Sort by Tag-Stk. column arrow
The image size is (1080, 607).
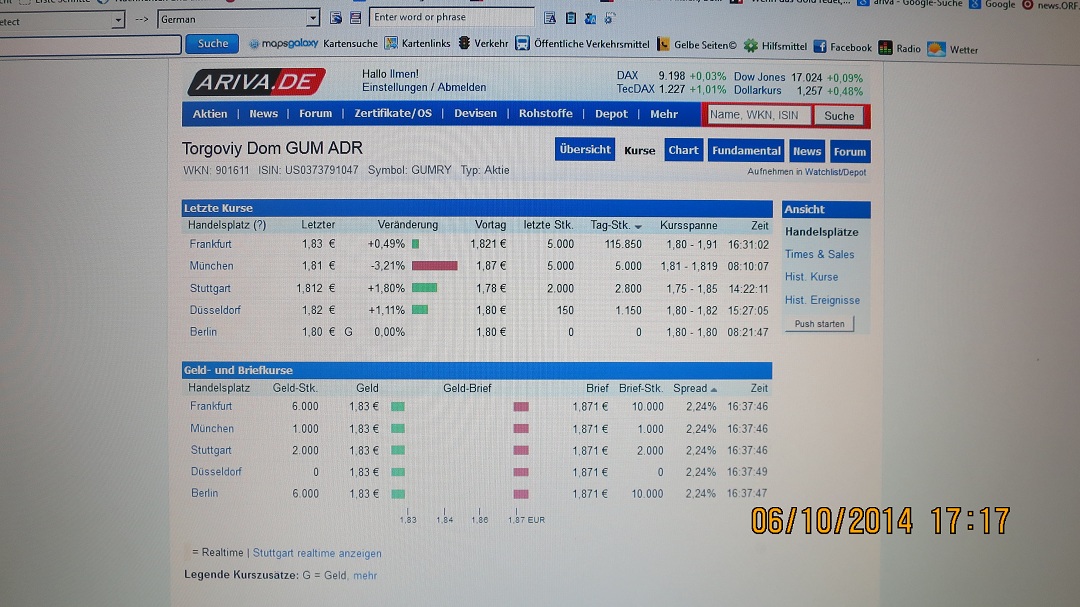click(x=638, y=227)
